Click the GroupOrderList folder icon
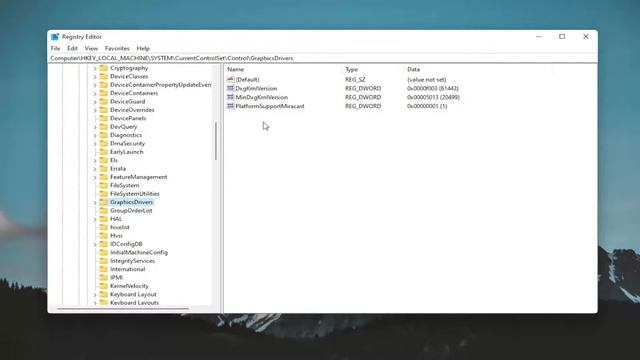640x360 pixels. point(104,210)
